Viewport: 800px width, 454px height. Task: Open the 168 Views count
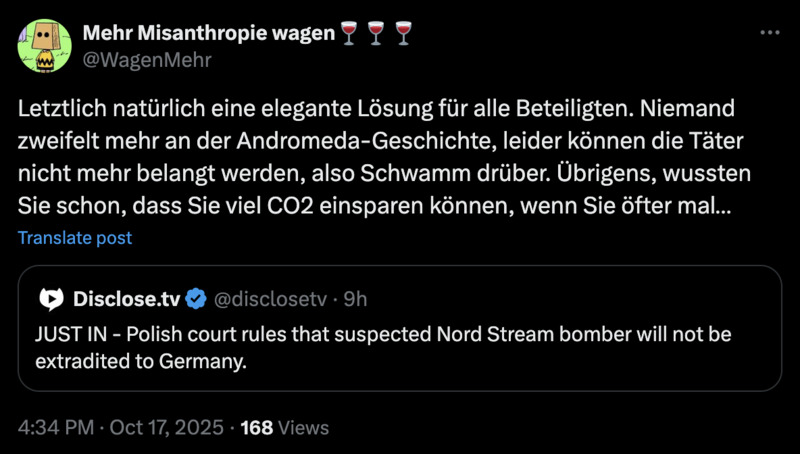[x=285, y=428]
